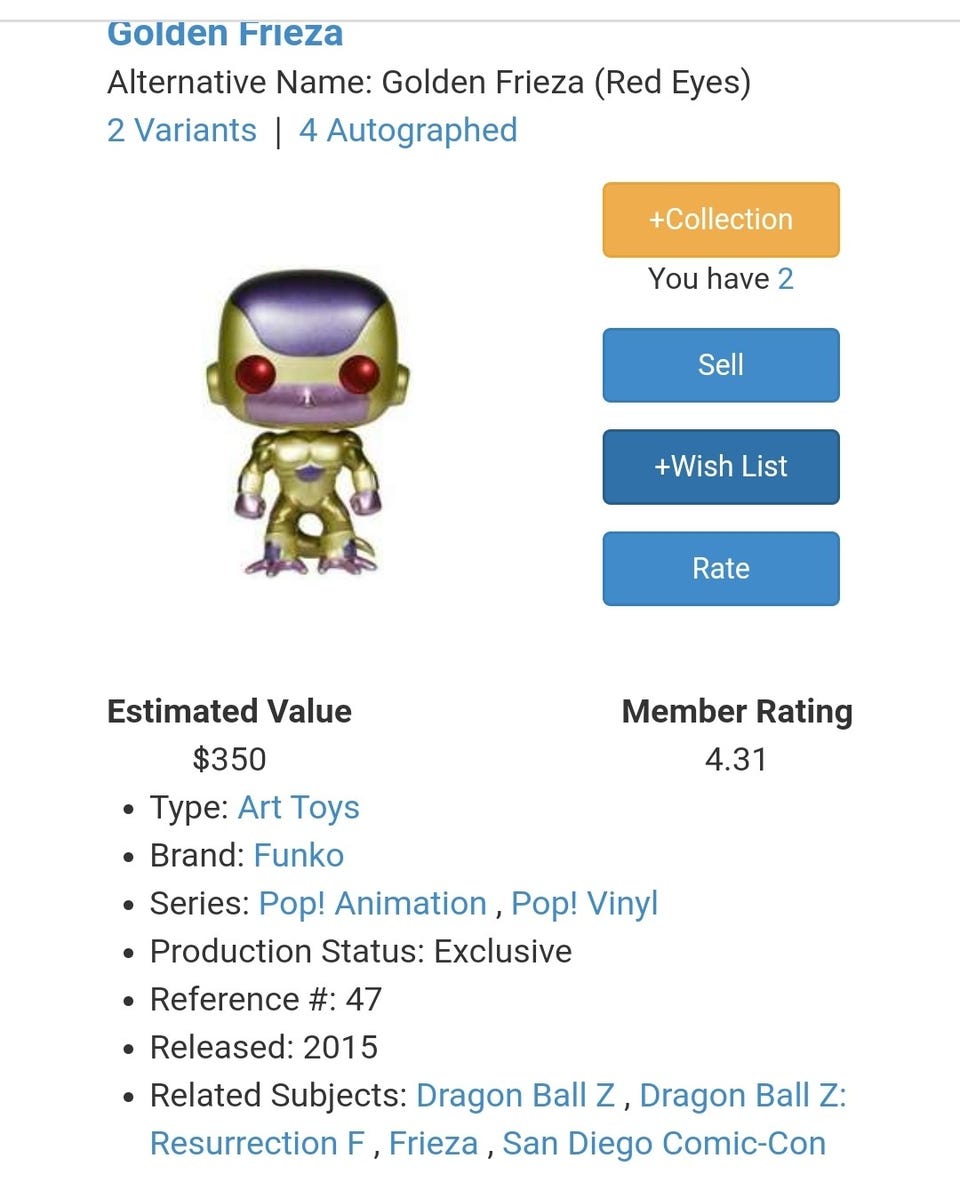Viewport: 960px width, 1190px height.
Task: Click the Member Rating heading
Action: (x=737, y=712)
